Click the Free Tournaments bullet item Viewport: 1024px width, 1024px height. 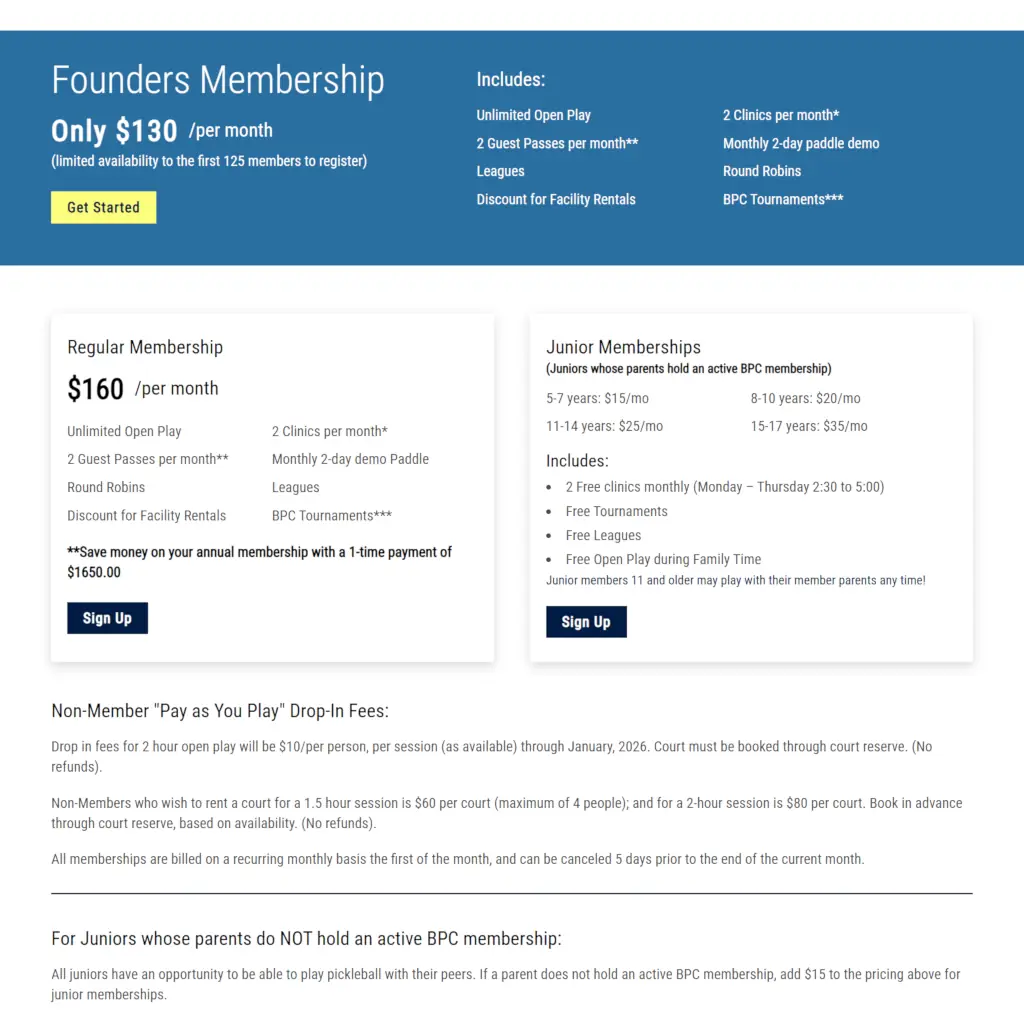616,511
